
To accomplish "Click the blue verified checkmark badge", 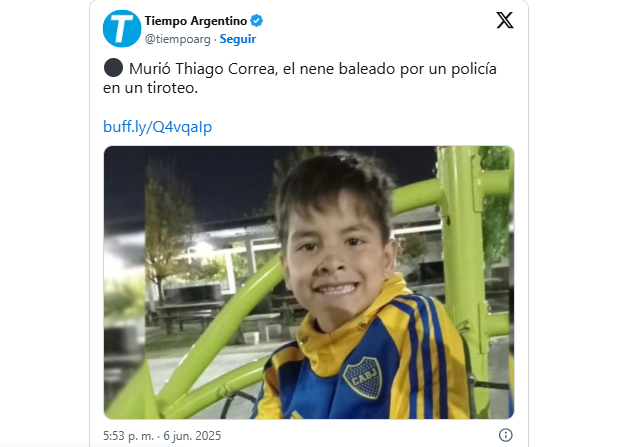I will [256, 20].
